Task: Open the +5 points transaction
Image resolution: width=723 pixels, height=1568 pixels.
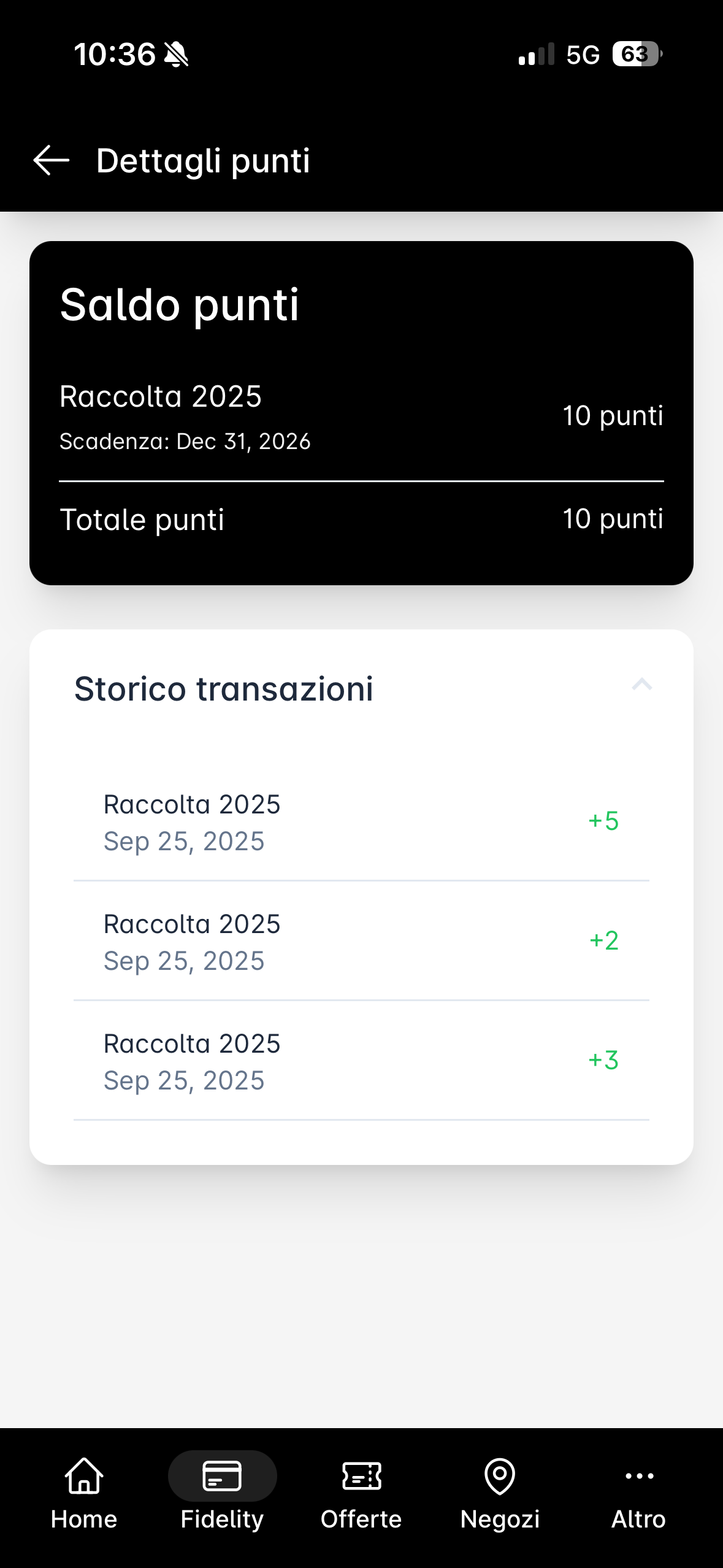Action: (361, 822)
